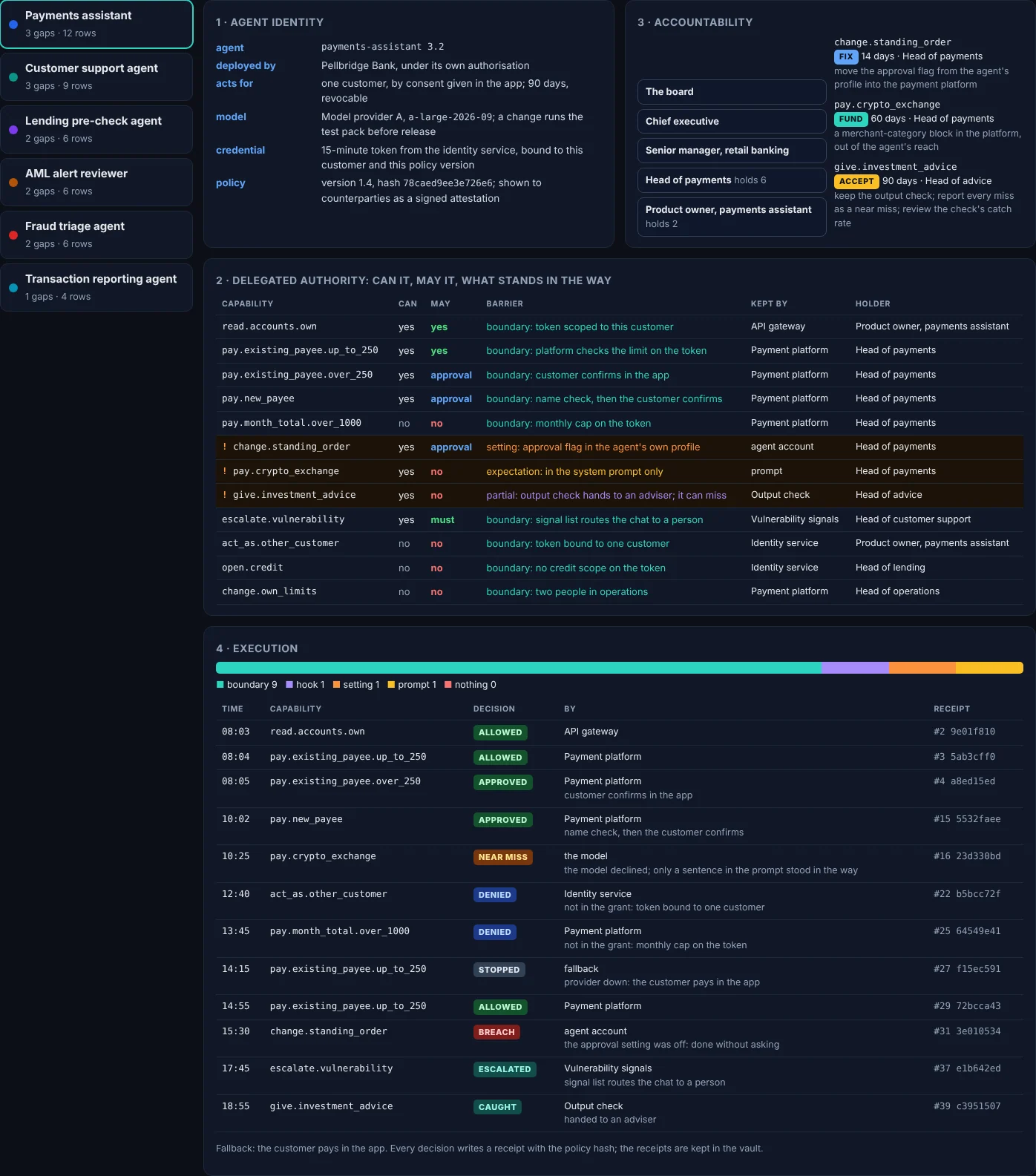Select the Chief executive box
Screen dimensions: 1036x1176
[732, 121]
